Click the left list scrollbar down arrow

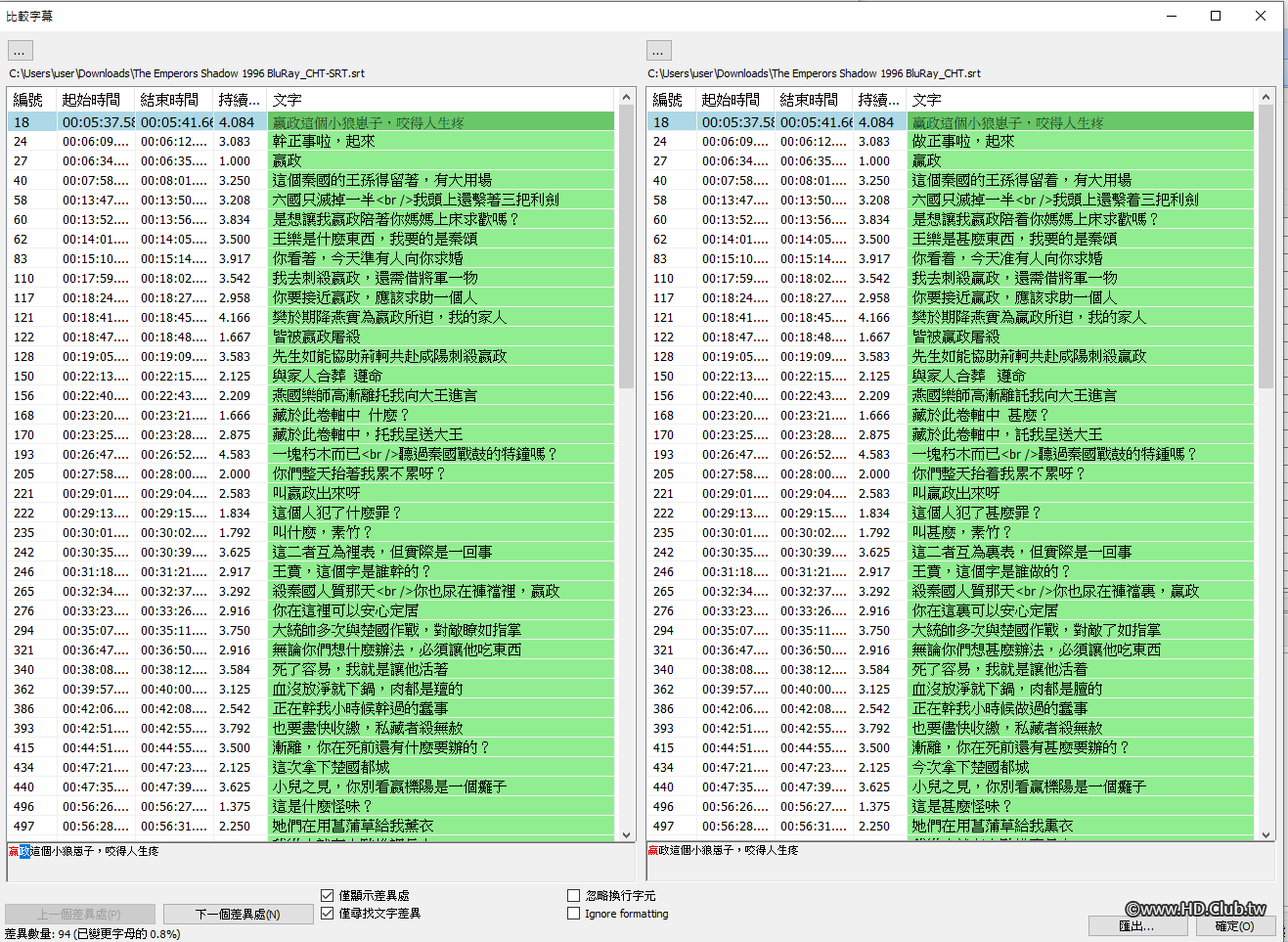pos(626,836)
